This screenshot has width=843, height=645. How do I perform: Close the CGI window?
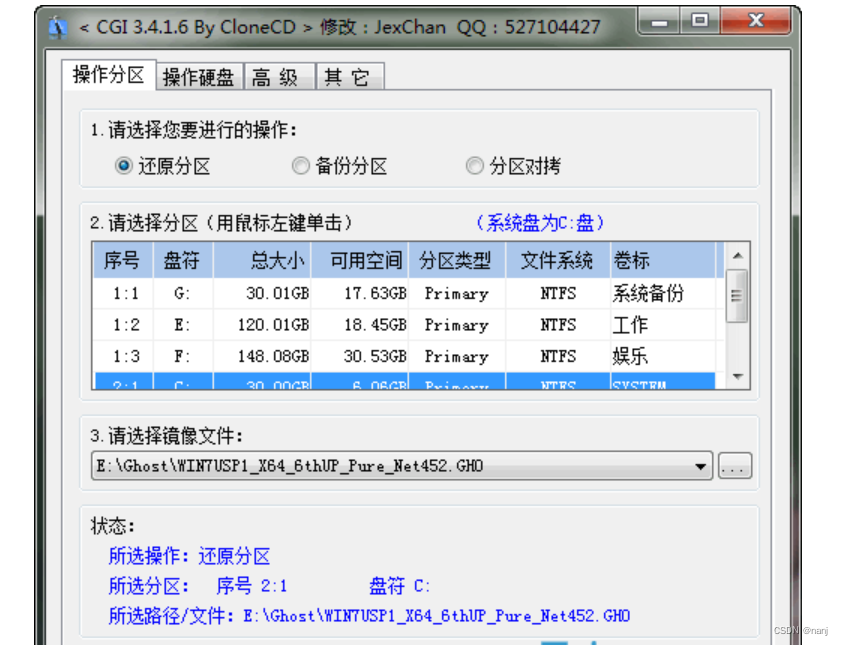[x=755, y=22]
